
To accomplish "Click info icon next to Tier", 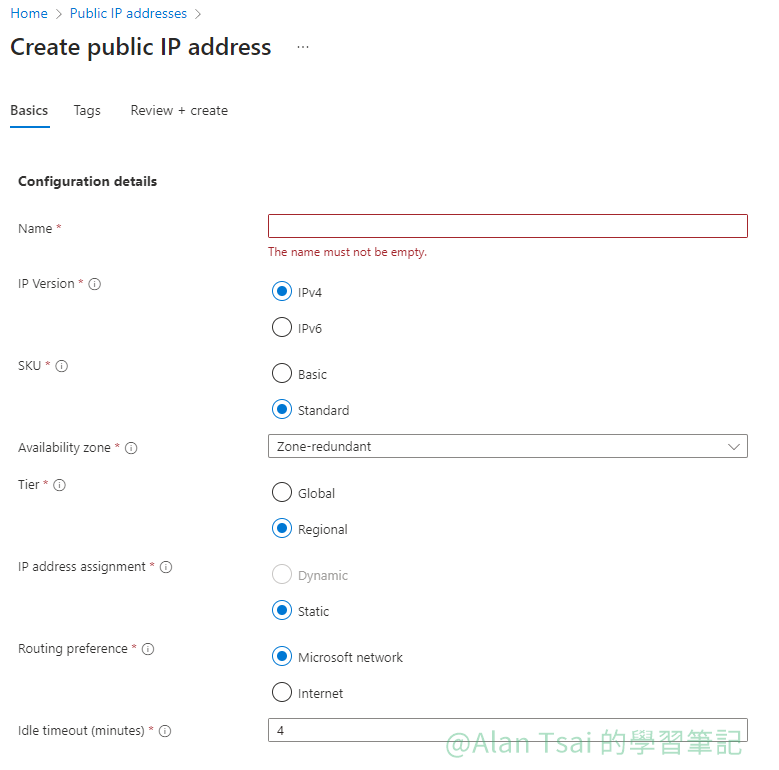I will (59, 485).
